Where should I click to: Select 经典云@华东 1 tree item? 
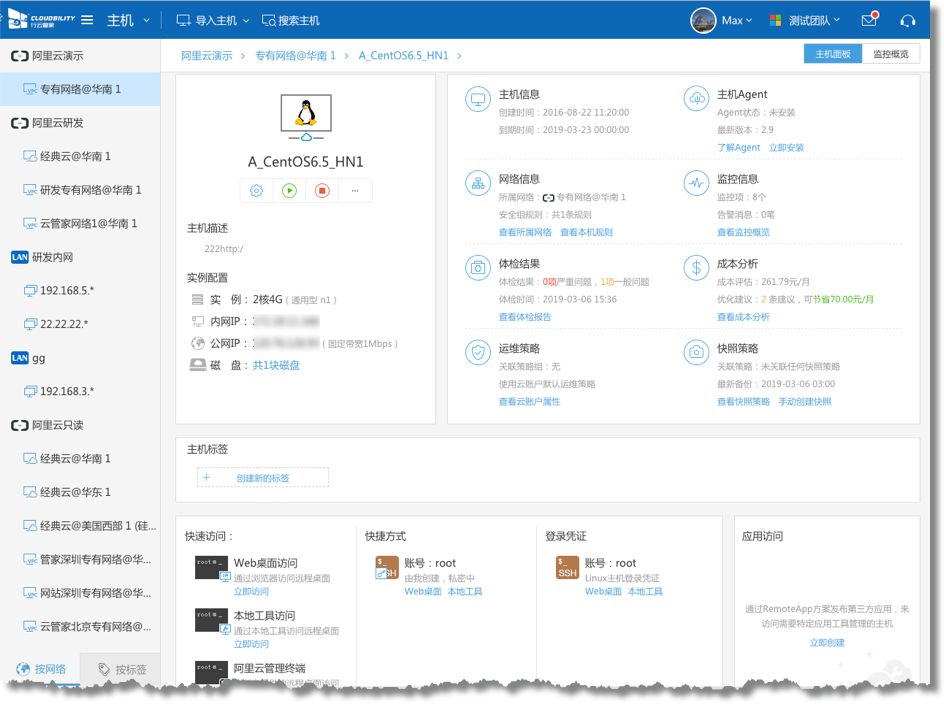80,492
